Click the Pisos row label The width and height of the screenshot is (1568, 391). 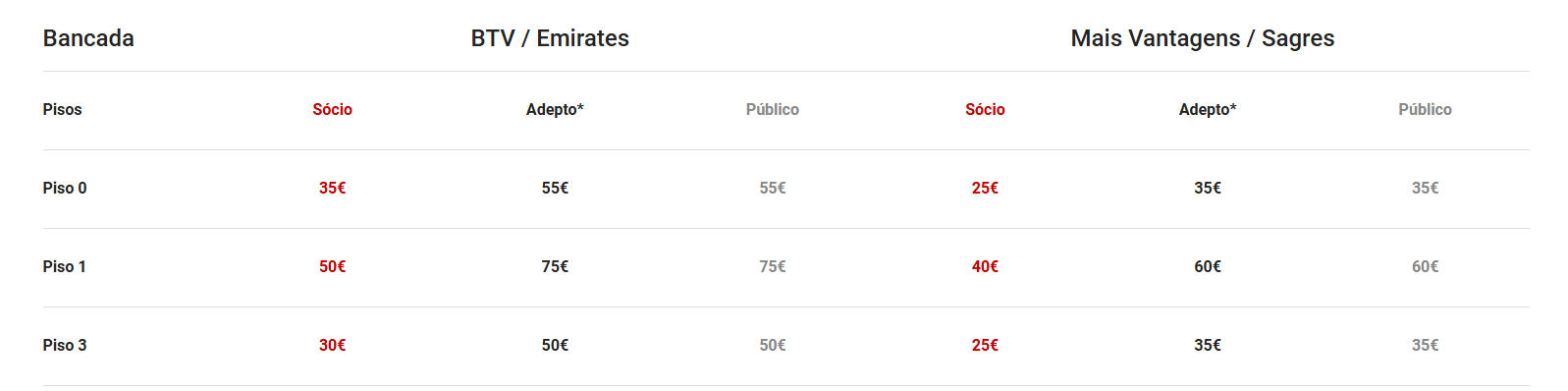click(x=62, y=109)
